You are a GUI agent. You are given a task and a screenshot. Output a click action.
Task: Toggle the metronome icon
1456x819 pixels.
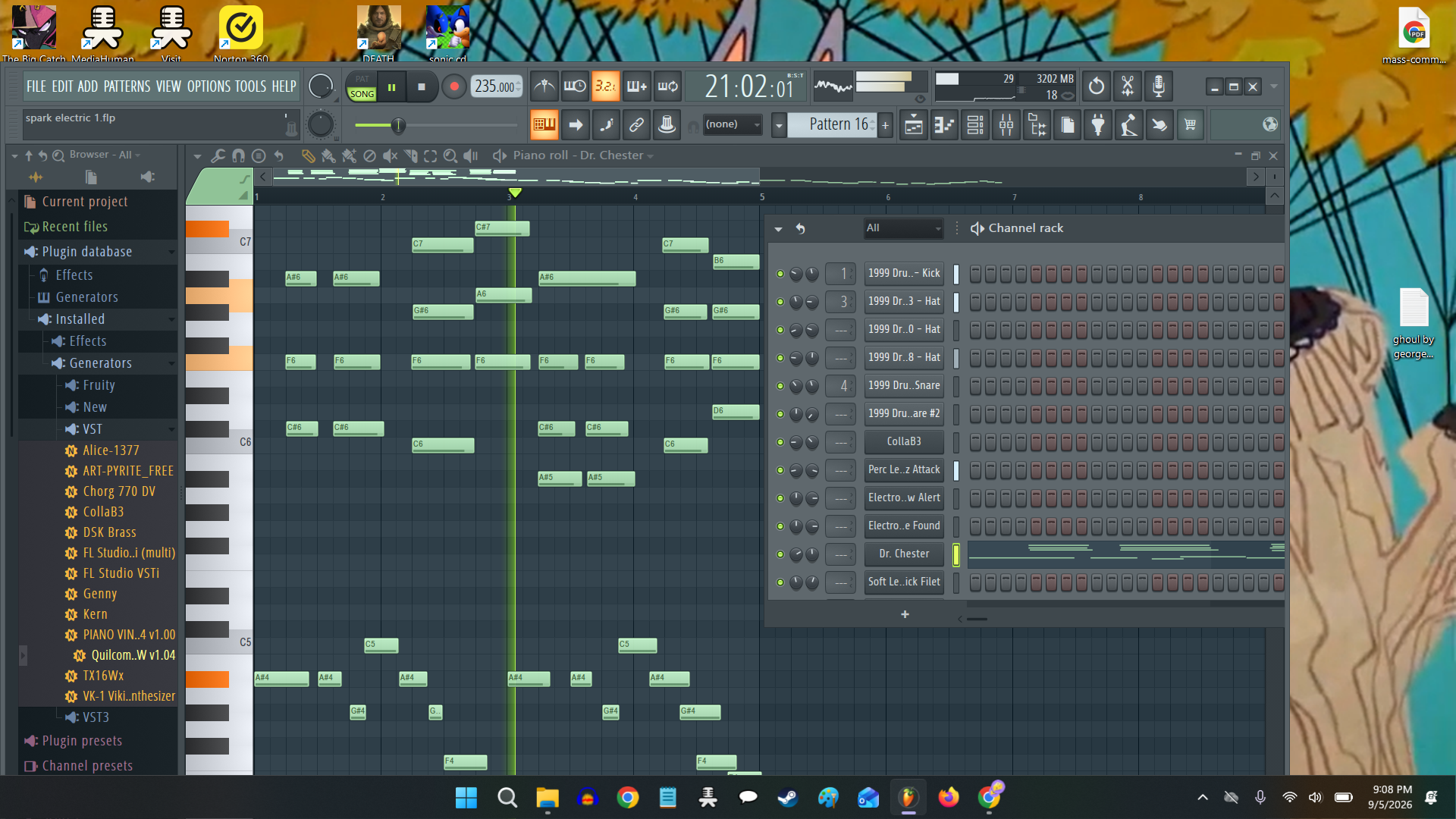pyautogui.click(x=544, y=86)
